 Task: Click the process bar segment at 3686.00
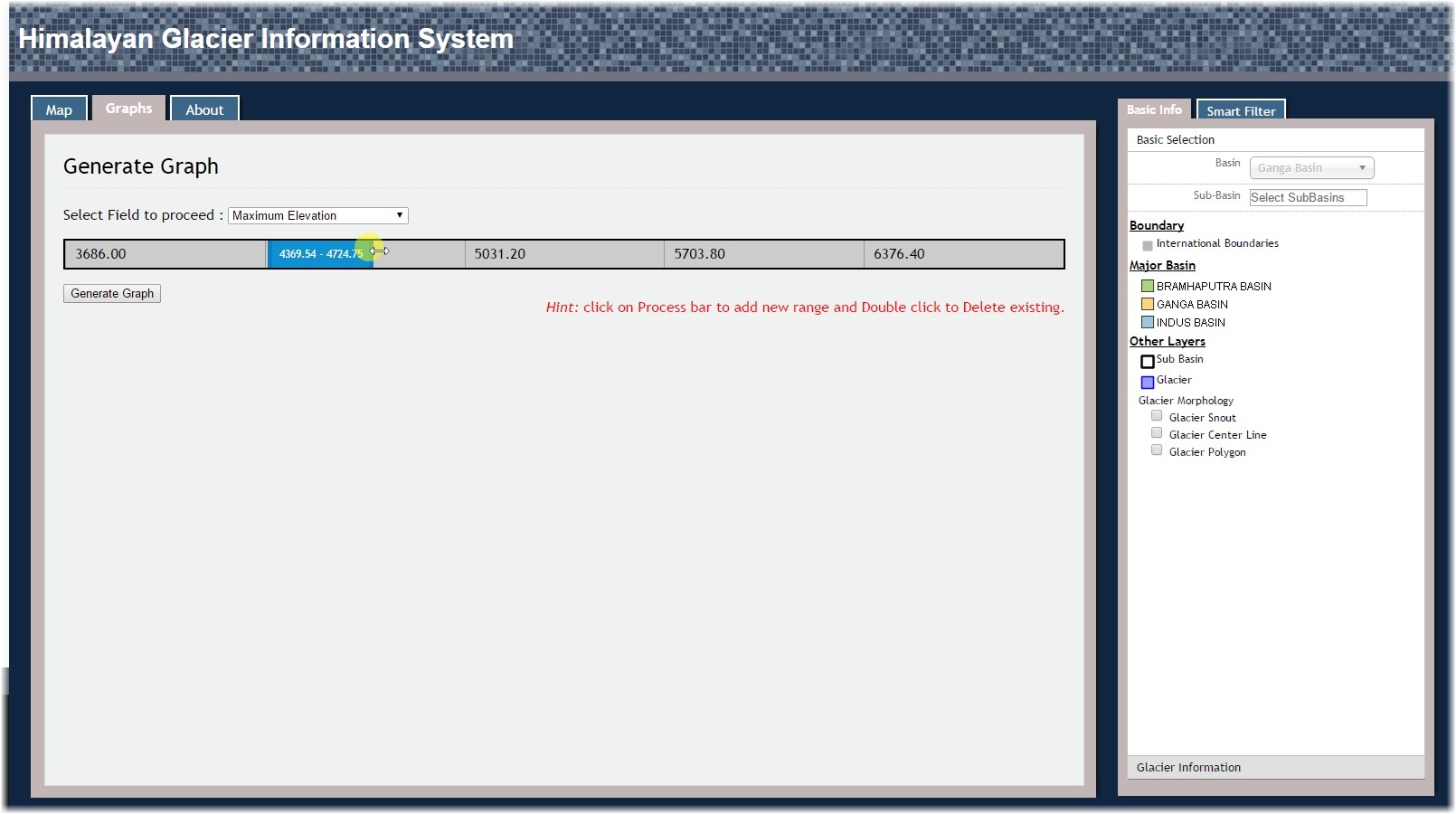click(165, 254)
